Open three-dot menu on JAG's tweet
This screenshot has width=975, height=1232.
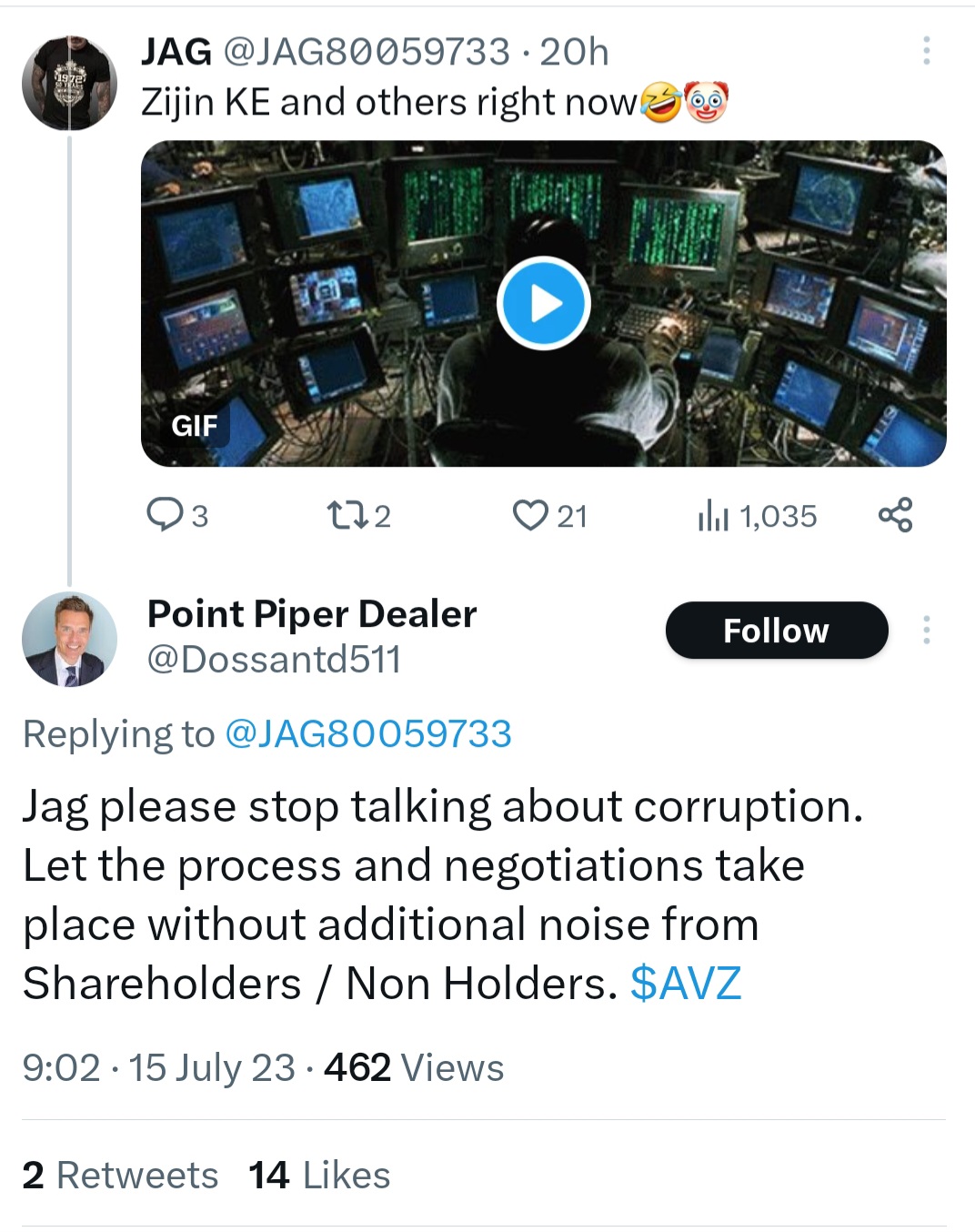tap(926, 51)
